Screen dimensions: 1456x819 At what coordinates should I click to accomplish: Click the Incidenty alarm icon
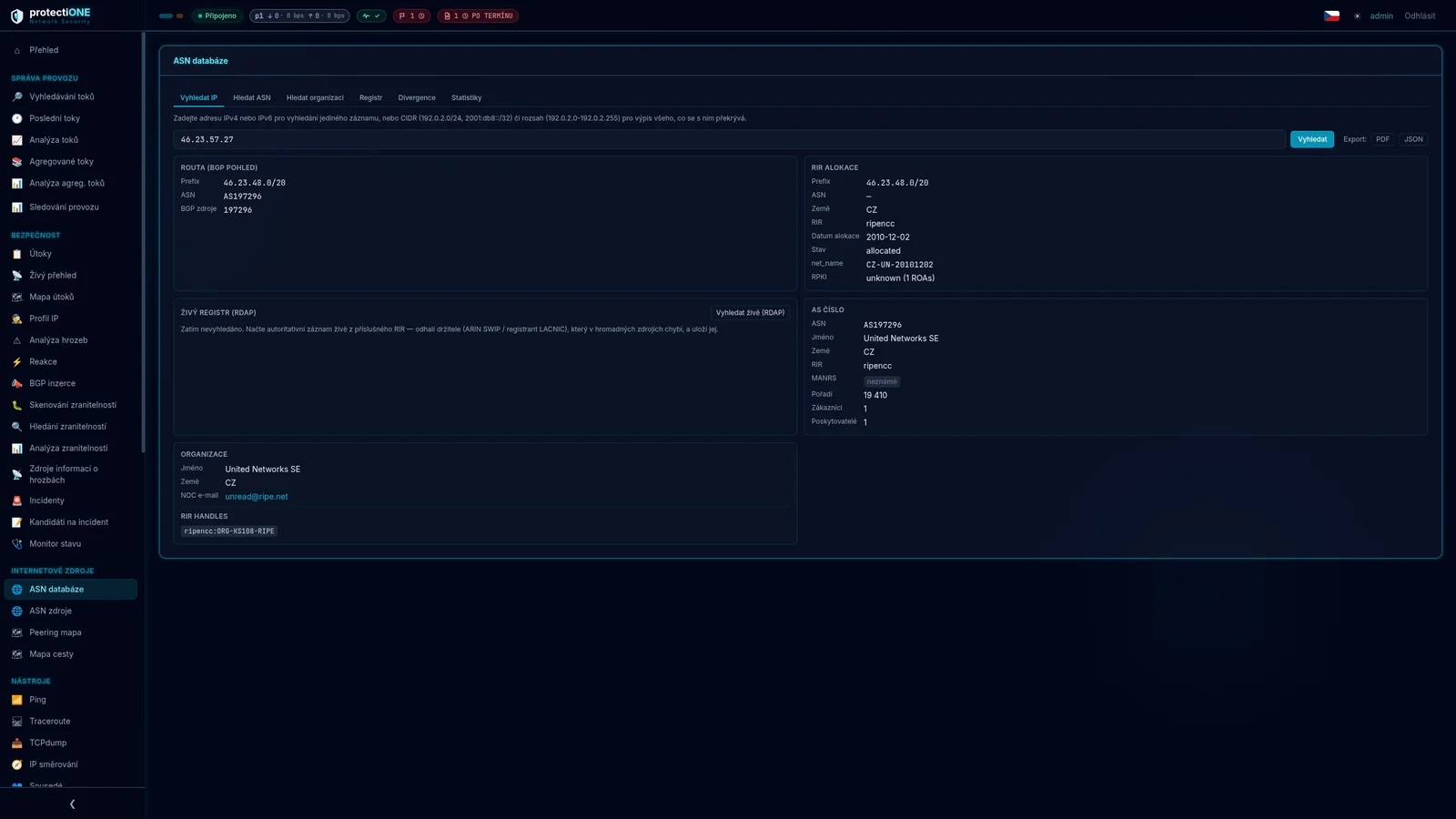(x=16, y=500)
